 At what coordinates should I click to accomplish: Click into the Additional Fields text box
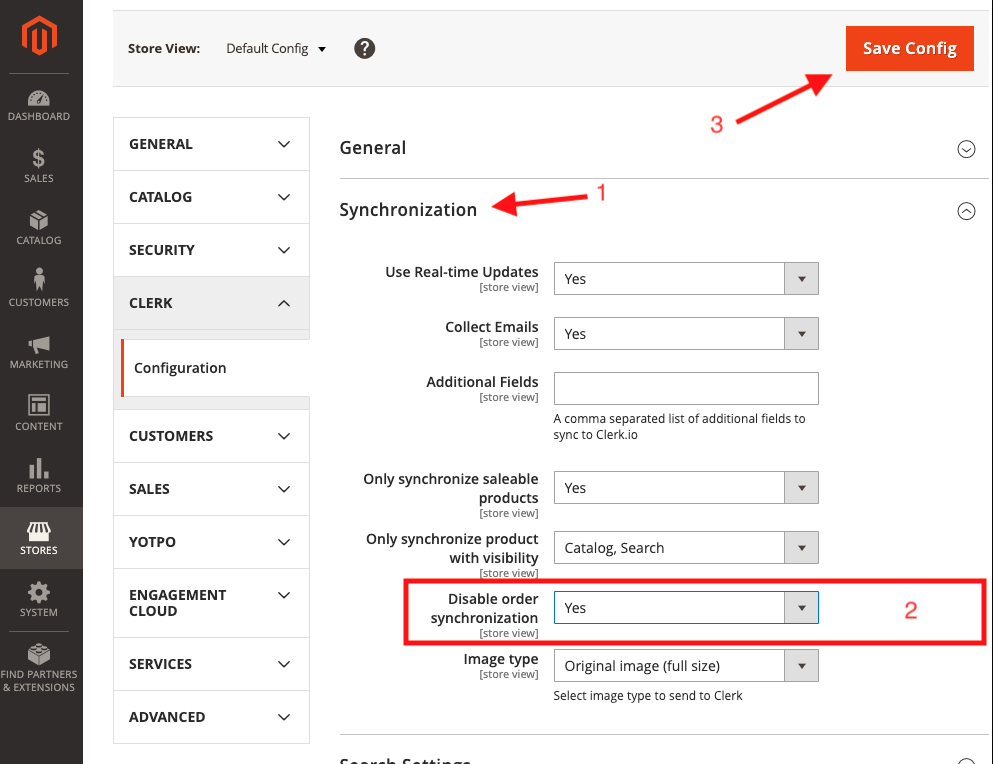[x=686, y=388]
